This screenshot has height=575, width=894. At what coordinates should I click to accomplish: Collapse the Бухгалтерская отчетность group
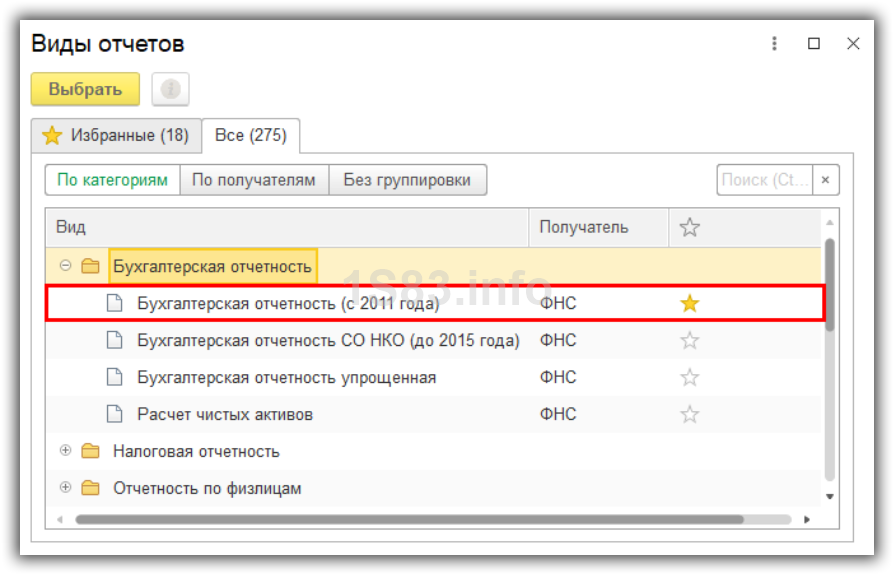(66, 266)
